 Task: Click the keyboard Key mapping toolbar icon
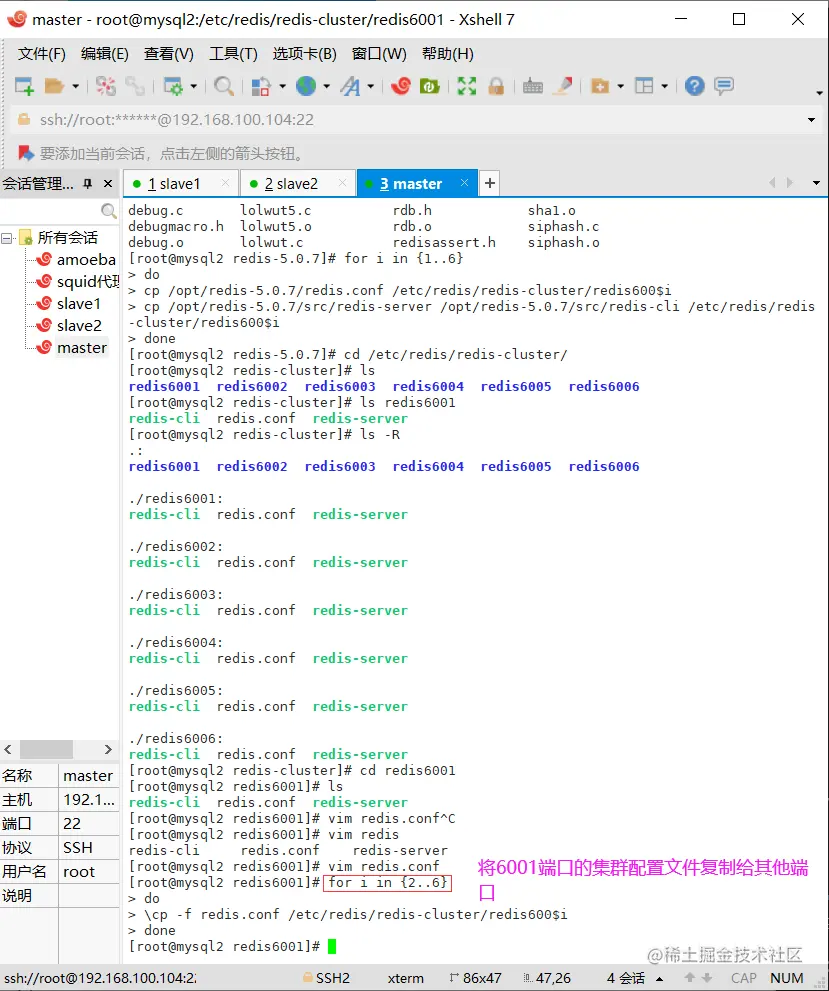533,86
